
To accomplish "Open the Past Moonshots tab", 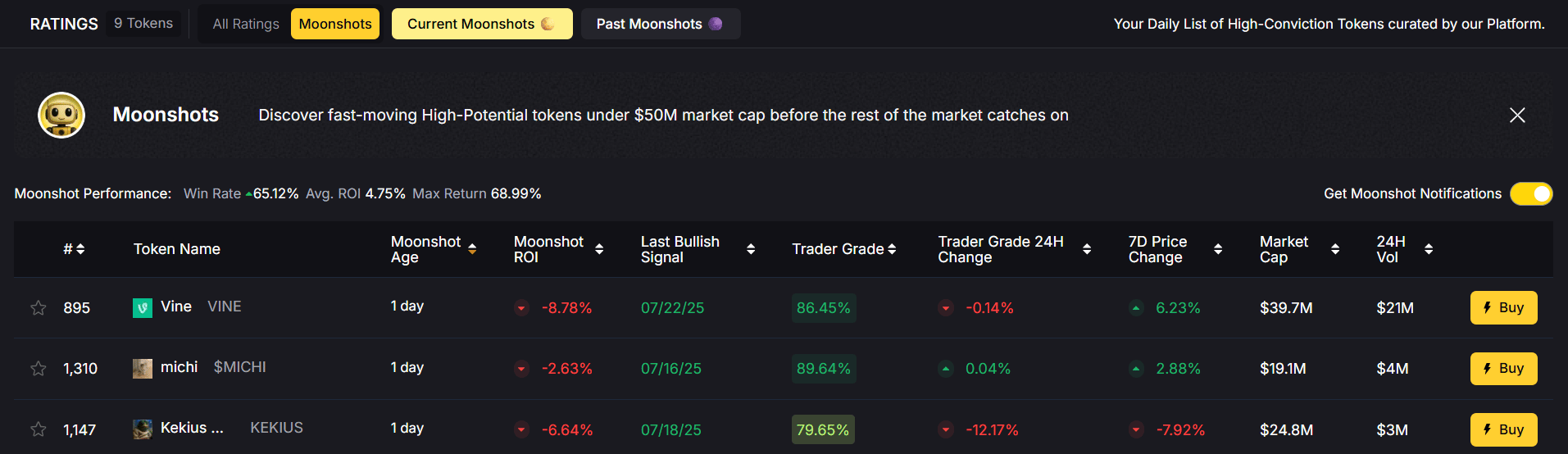I will (660, 24).
